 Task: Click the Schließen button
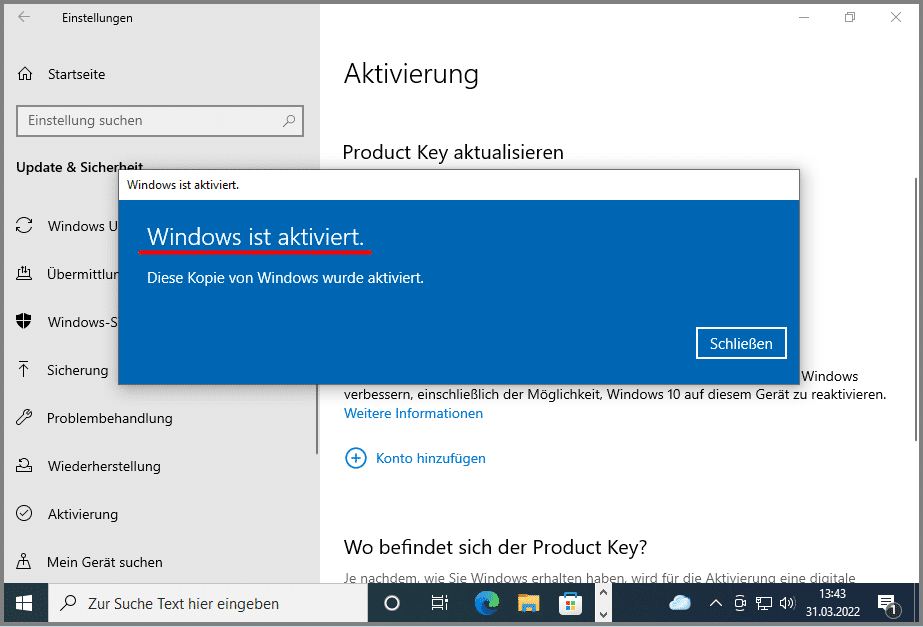[741, 343]
